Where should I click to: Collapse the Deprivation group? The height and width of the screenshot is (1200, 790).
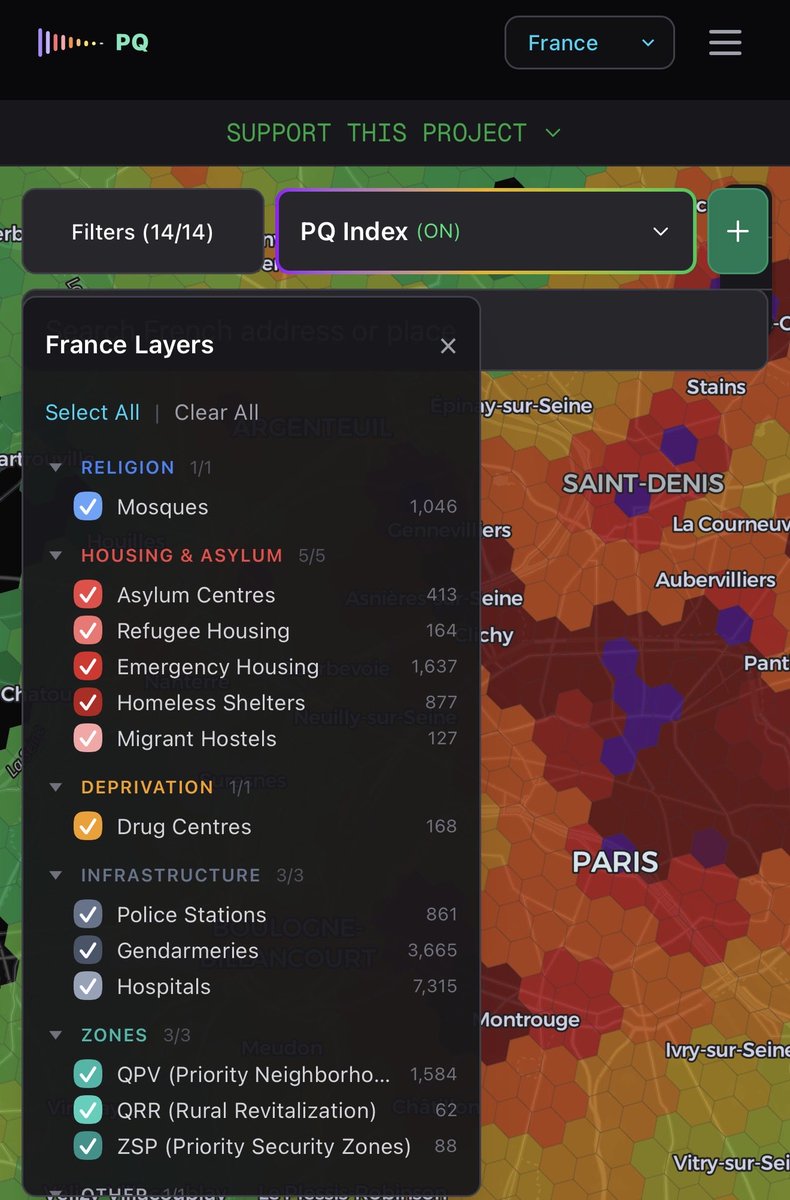click(56, 787)
